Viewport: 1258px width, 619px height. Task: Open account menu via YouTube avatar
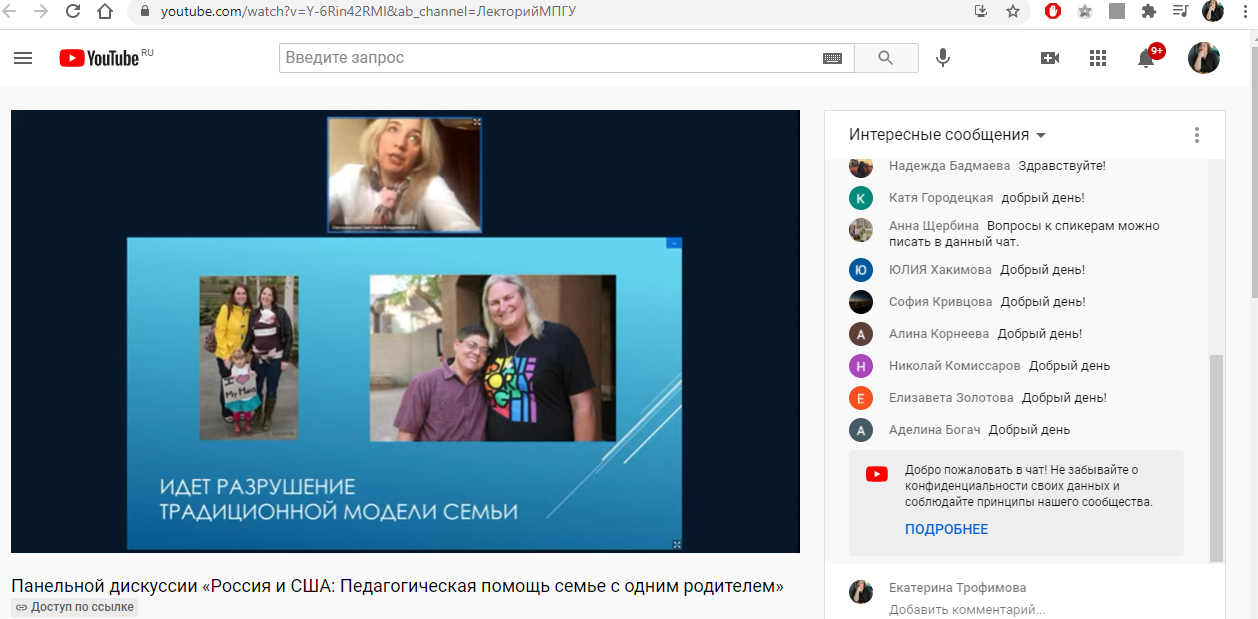[1203, 58]
